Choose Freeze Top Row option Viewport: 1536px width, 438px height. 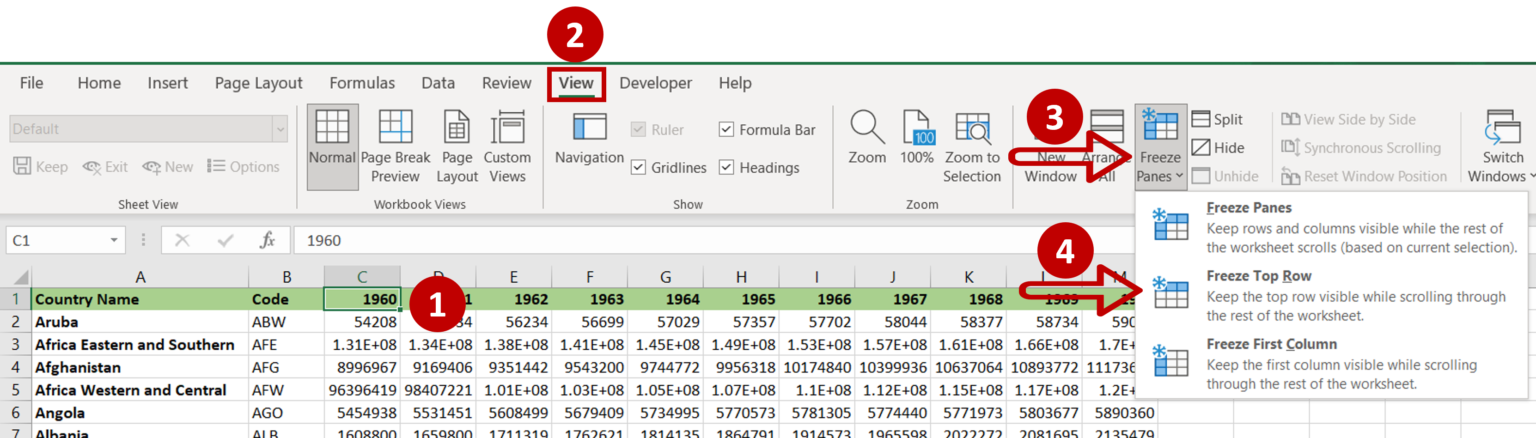1336,294
